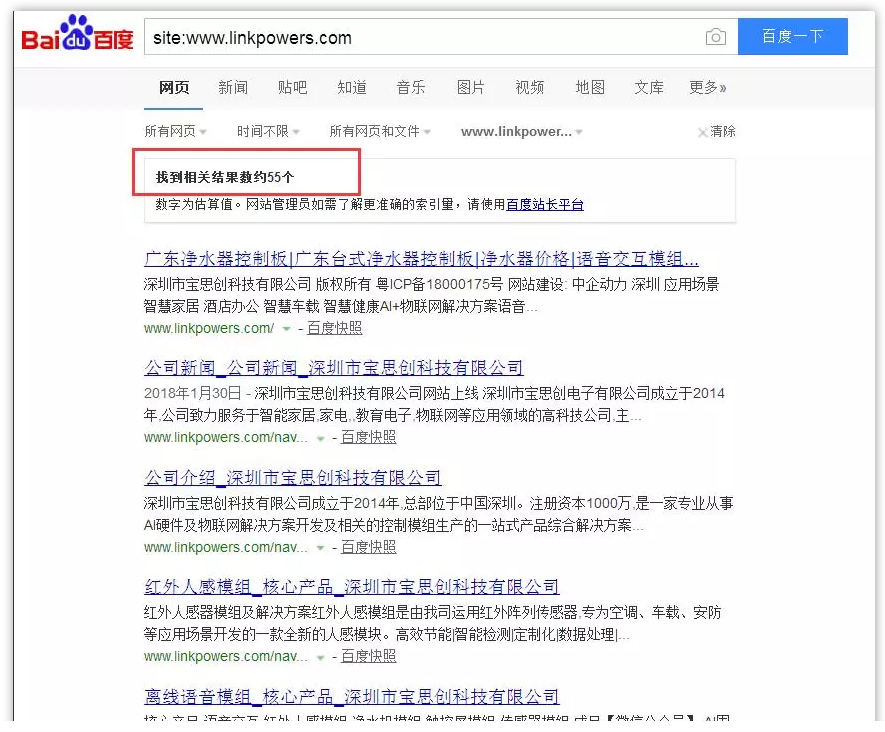Viewport: 885px width, 732px height.
Task: Open the 文库 tab
Action: (649, 87)
